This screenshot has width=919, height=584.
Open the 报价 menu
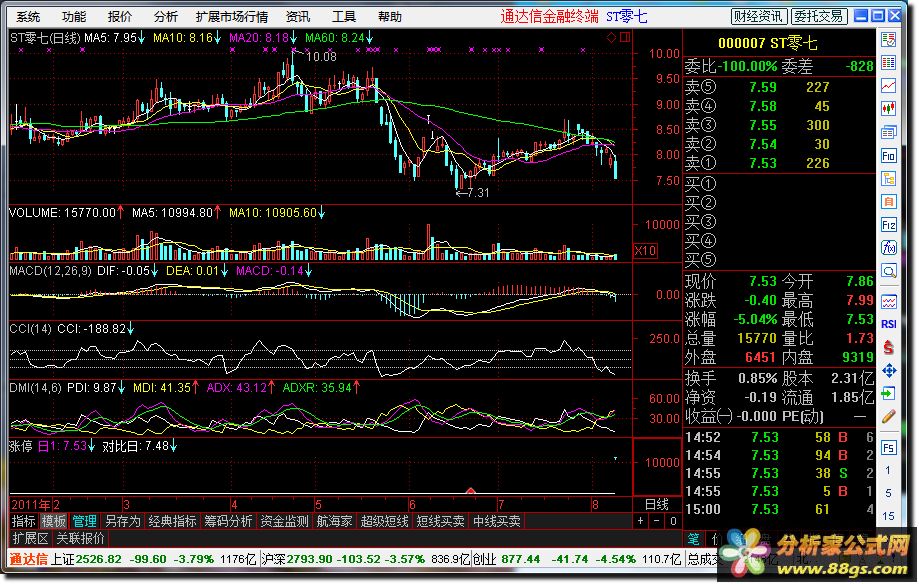[120, 17]
